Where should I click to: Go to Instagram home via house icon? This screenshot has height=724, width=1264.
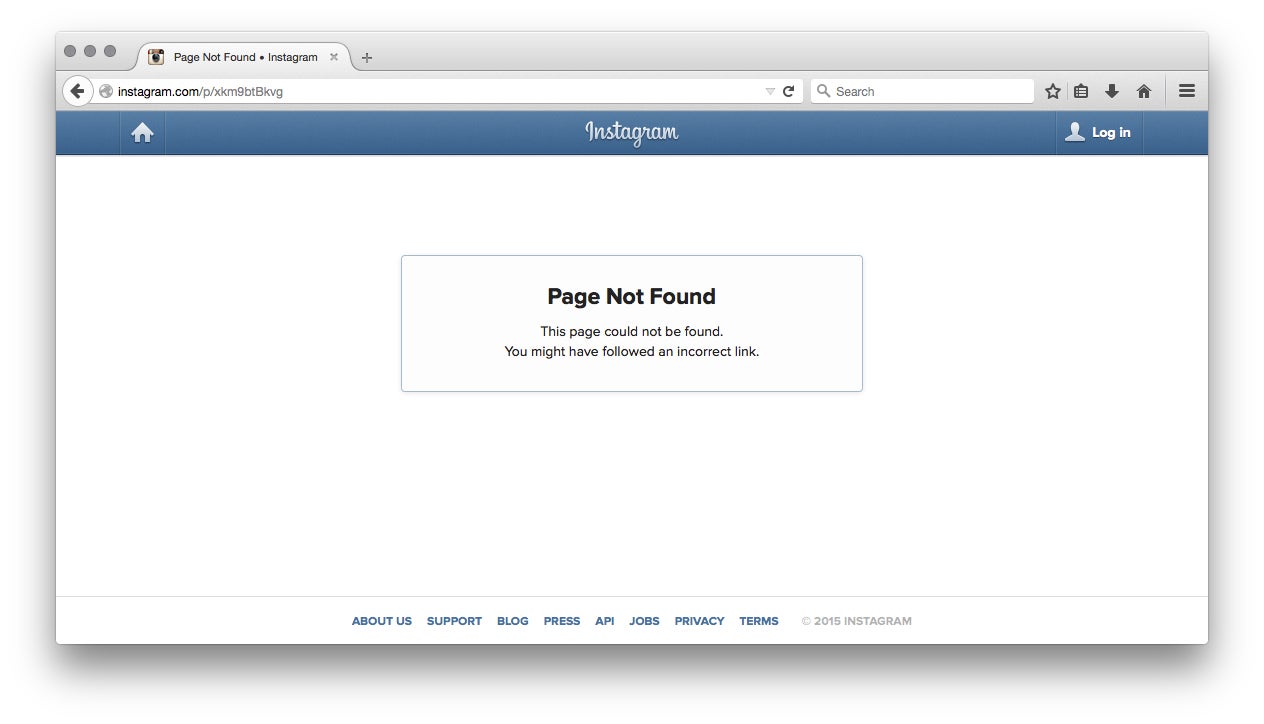[x=142, y=133]
